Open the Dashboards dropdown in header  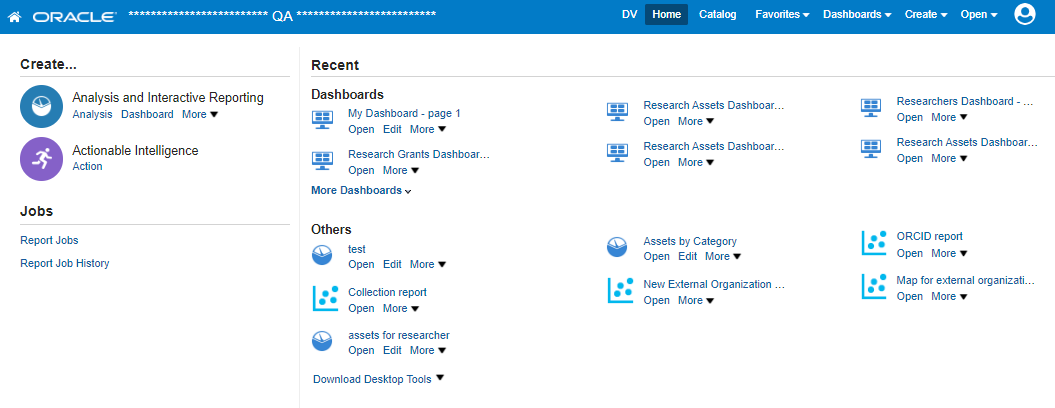(856, 15)
